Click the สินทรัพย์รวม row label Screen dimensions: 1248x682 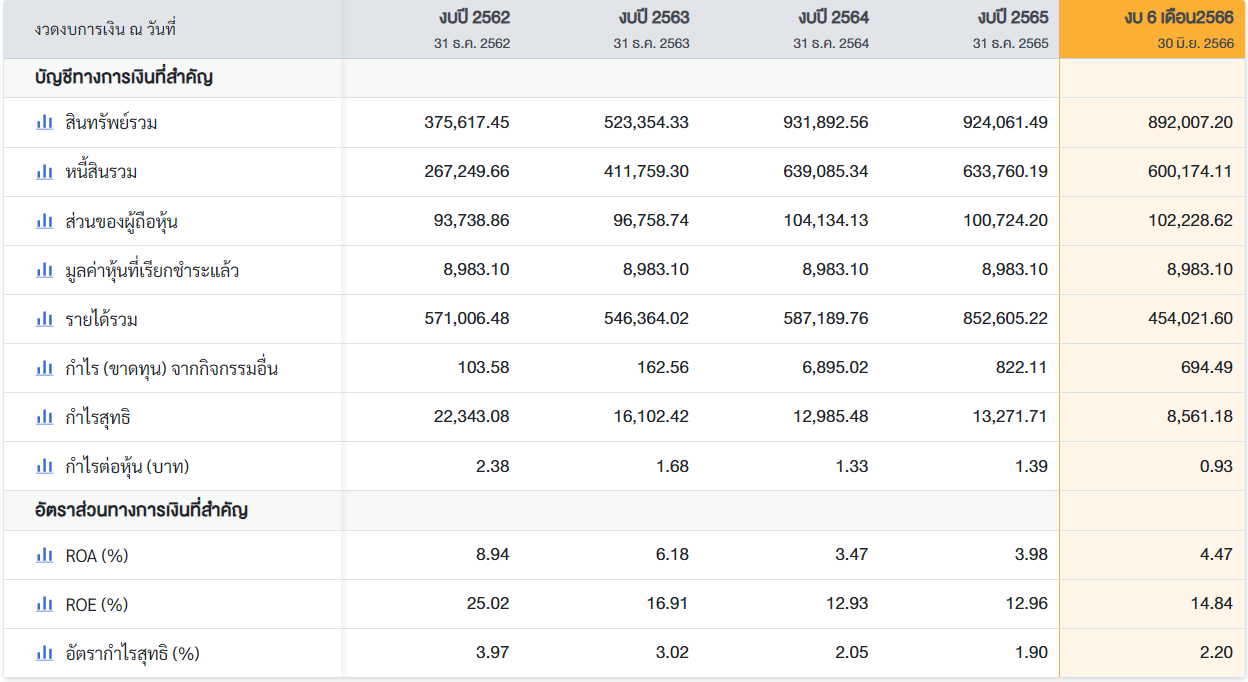(111, 123)
